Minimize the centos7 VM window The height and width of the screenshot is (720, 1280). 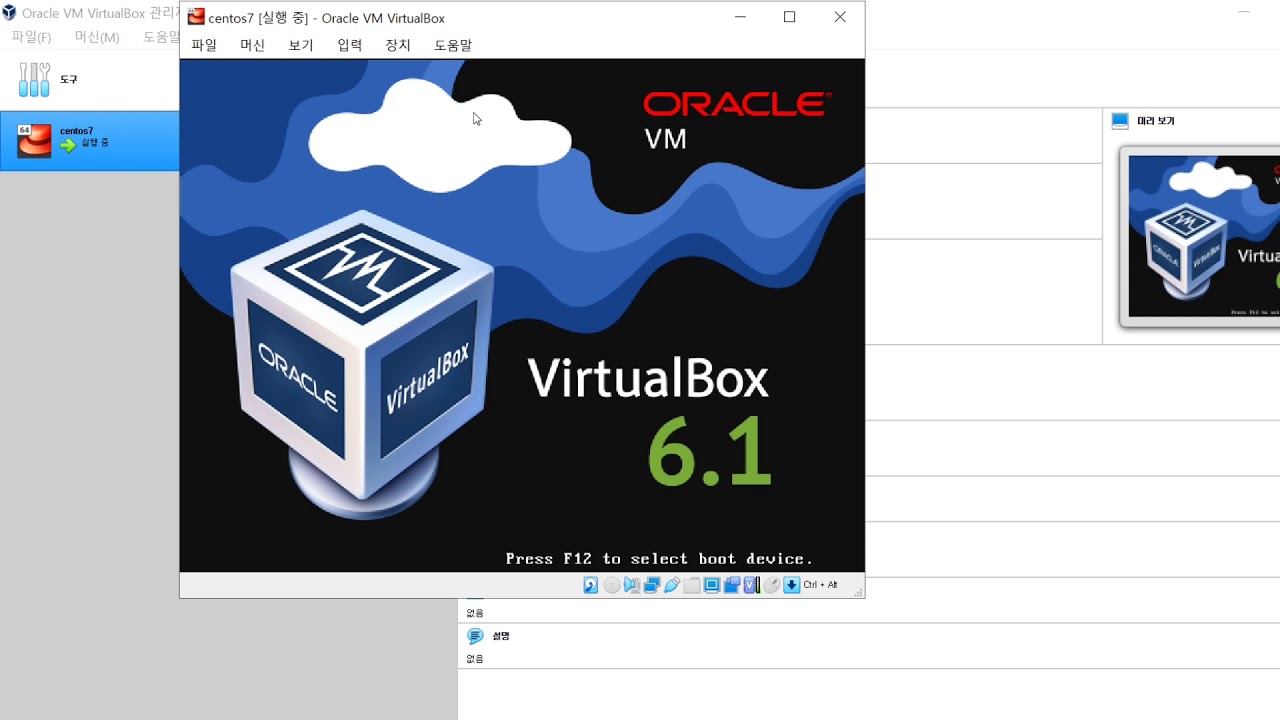coord(740,17)
